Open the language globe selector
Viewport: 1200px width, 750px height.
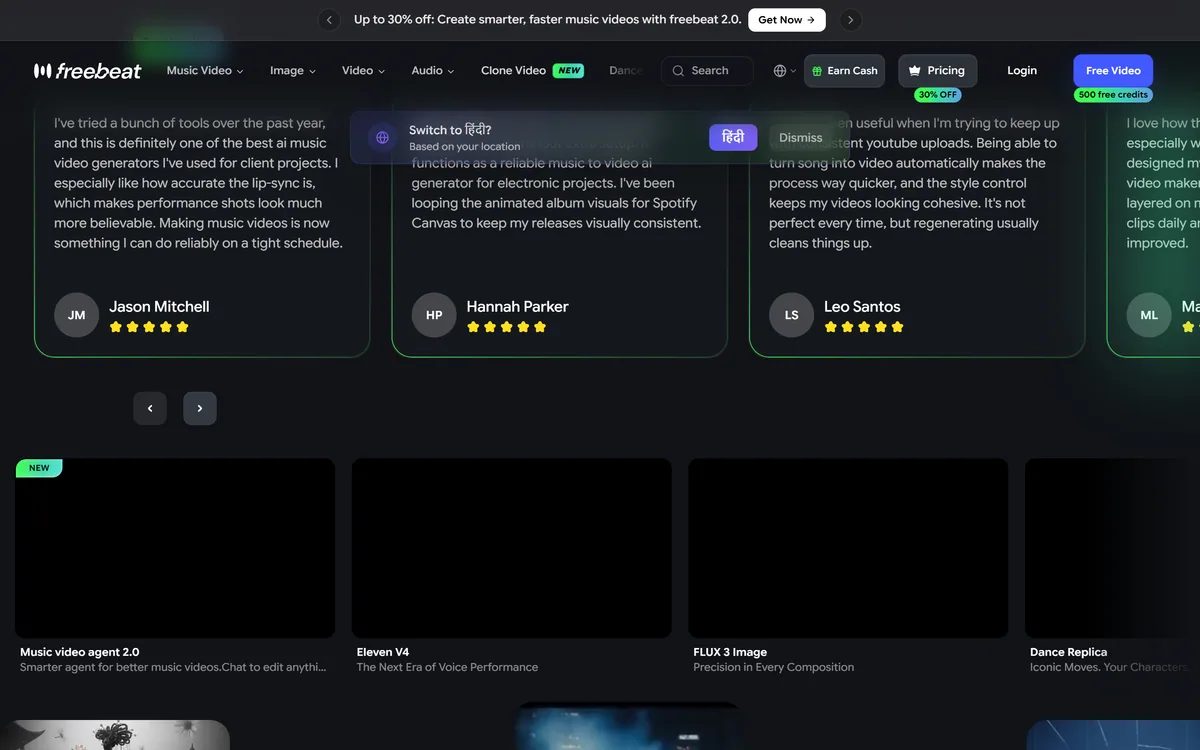point(785,71)
